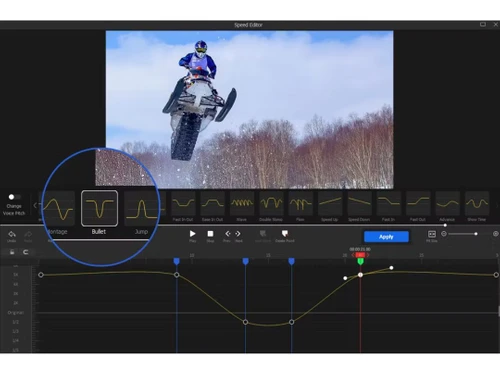Click the snowmobile video preview
Viewport: 500px width, 375px height.
(249, 110)
